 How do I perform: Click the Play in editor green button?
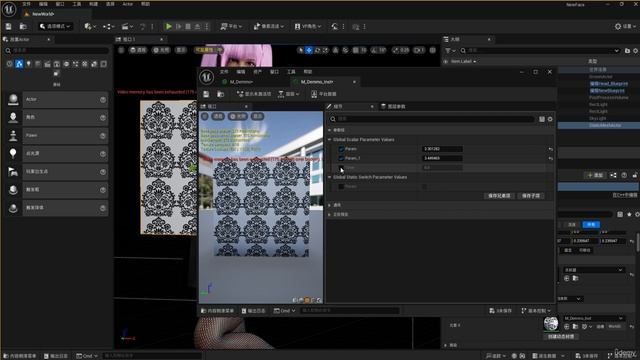[x=169, y=26]
